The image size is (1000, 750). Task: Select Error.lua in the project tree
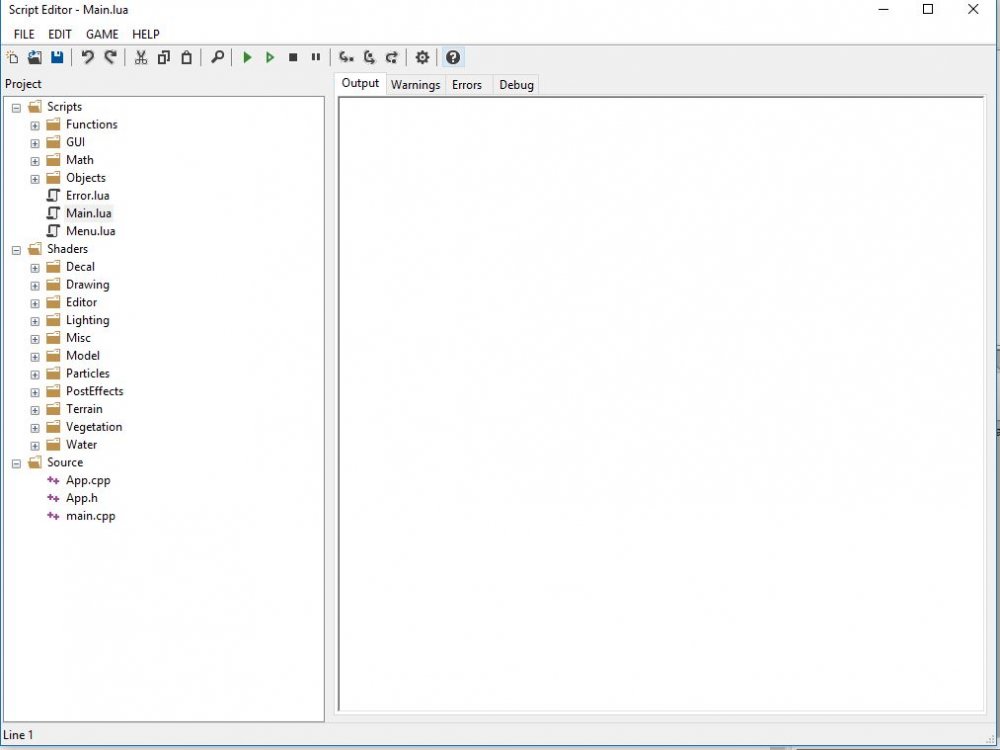coord(87,195)
